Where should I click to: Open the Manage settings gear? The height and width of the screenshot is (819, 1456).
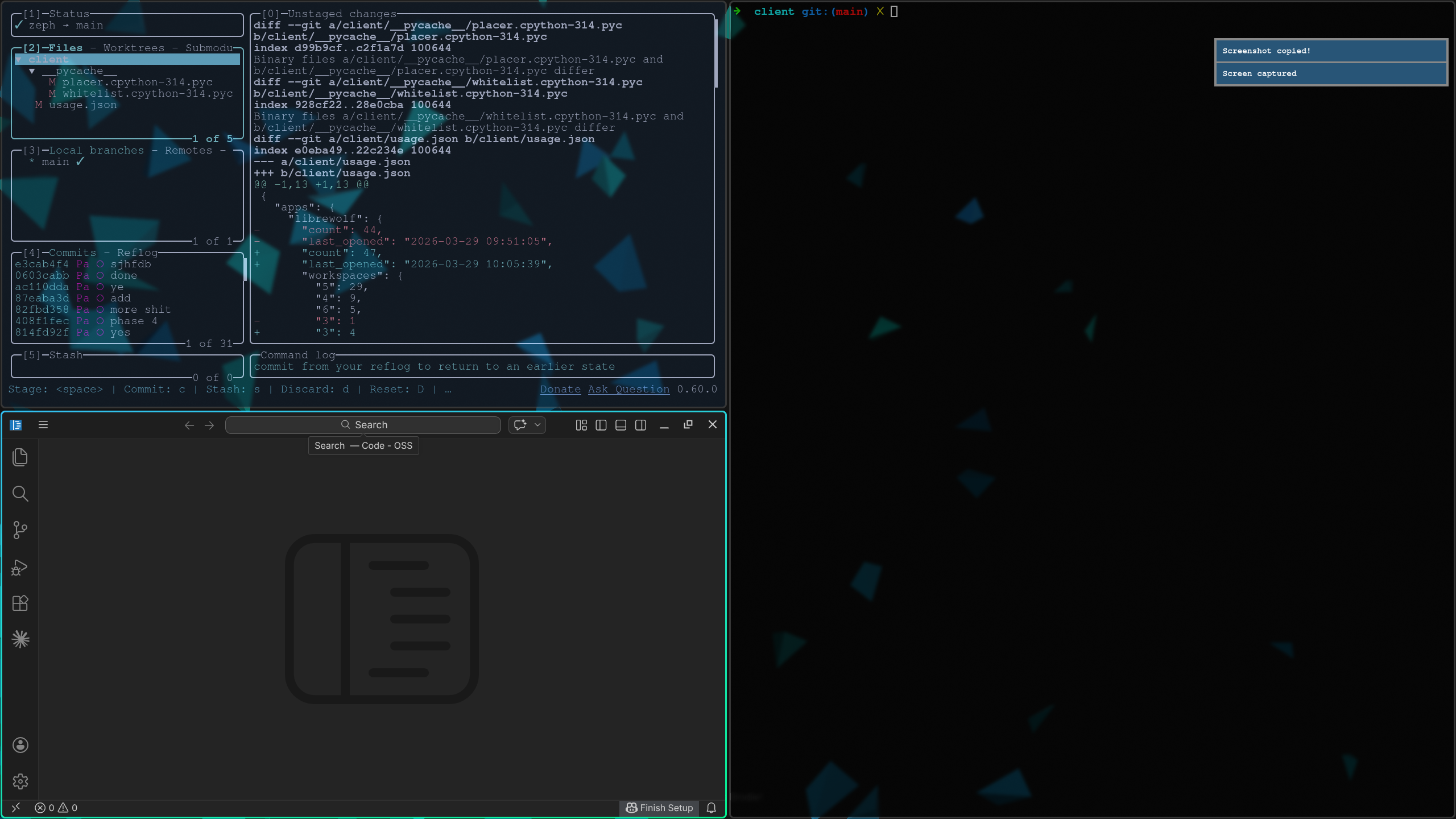point(20,781)
